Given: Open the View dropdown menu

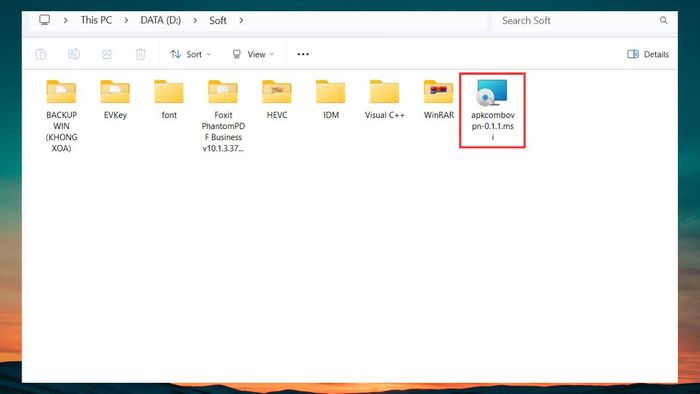Looking at the screenshot, I should [253, 54].
